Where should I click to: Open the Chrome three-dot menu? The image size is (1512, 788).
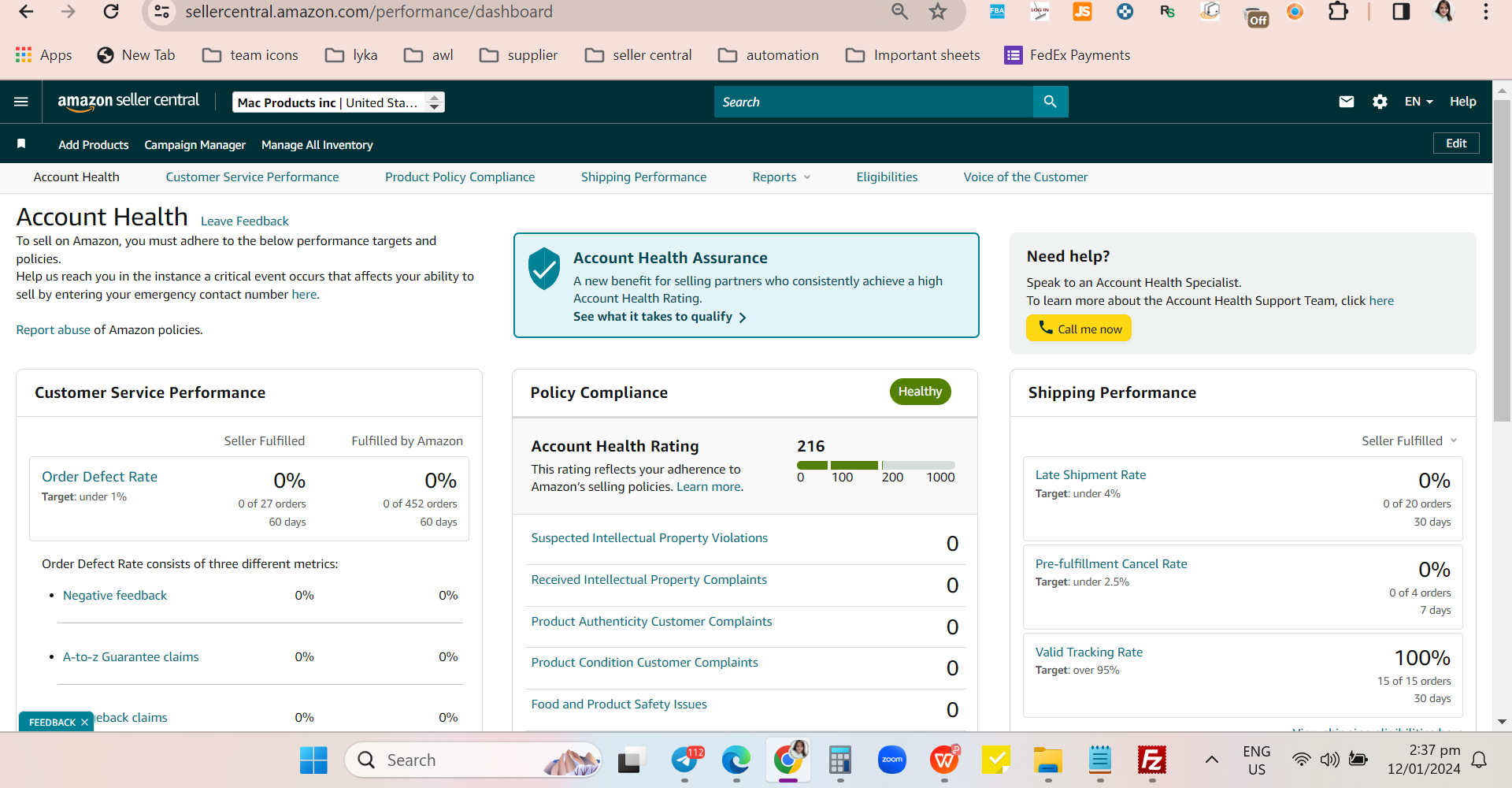tap(1485, 11)
